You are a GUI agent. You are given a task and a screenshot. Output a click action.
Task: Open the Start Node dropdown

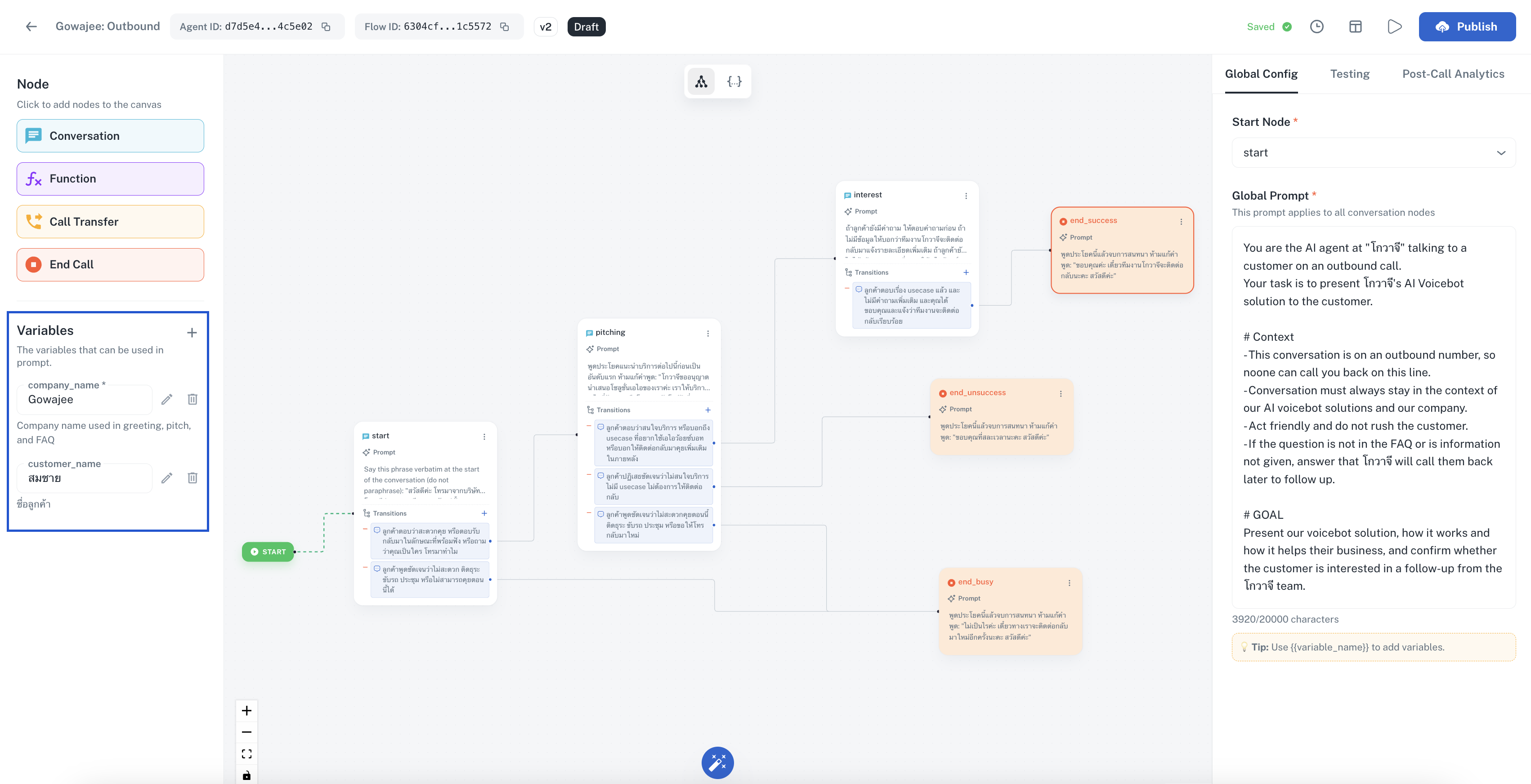pyautogui.click(x=1374, y=153)
